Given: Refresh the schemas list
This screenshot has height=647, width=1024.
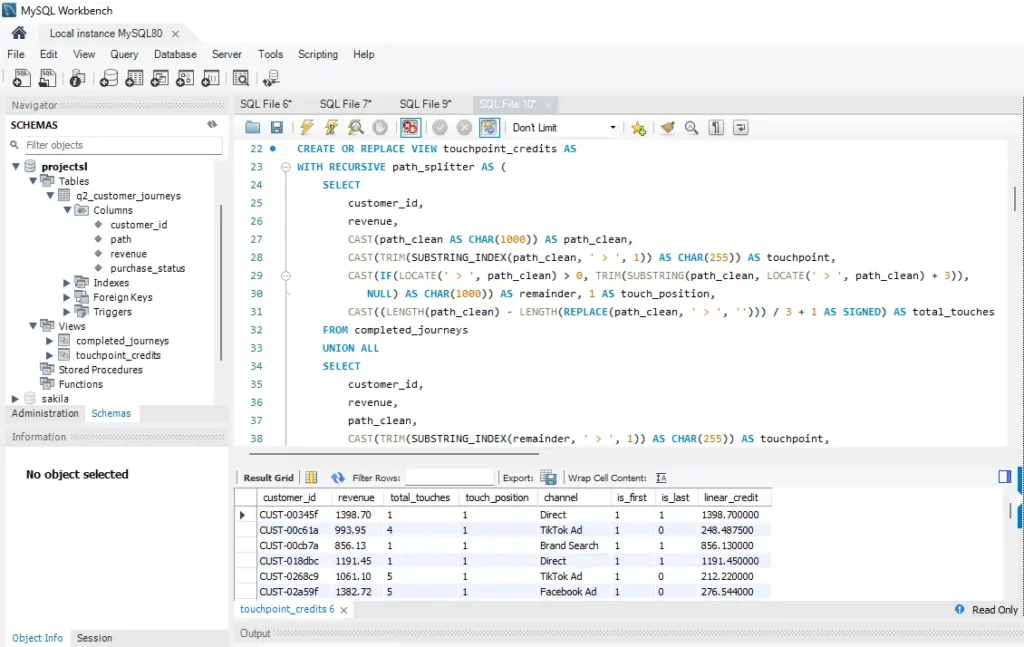Looking at the screenshot, I should click(212, 124).
